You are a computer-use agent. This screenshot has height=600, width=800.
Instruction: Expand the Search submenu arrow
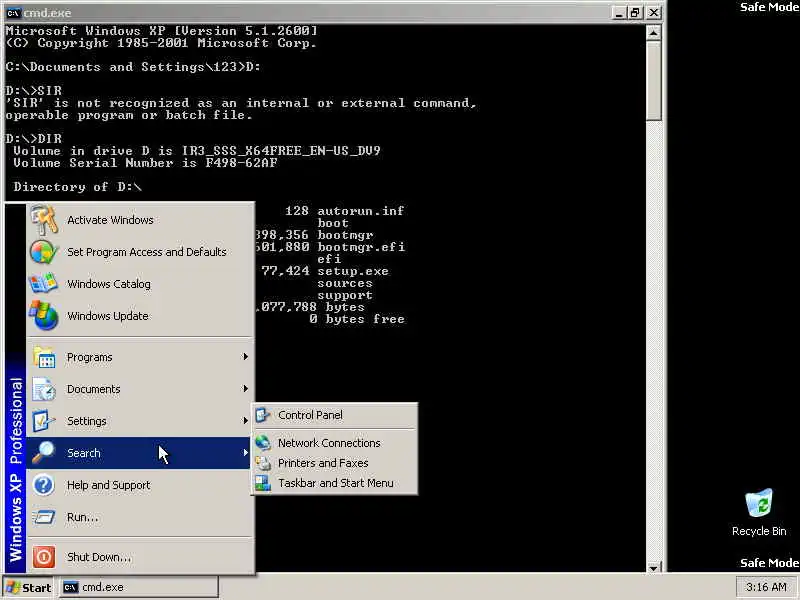[x=245, y=453]
